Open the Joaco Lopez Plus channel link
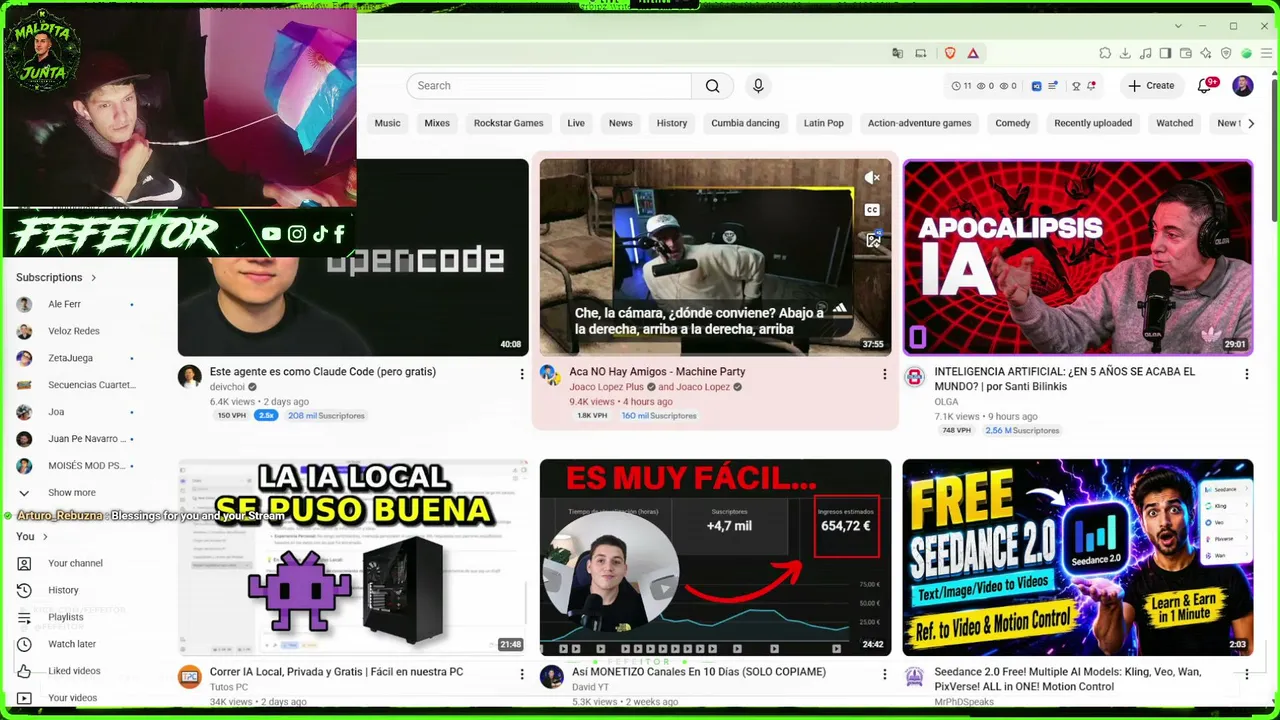Image resolution: width=1280 pixels, height=720 pixels. click(x=607, y=387)
